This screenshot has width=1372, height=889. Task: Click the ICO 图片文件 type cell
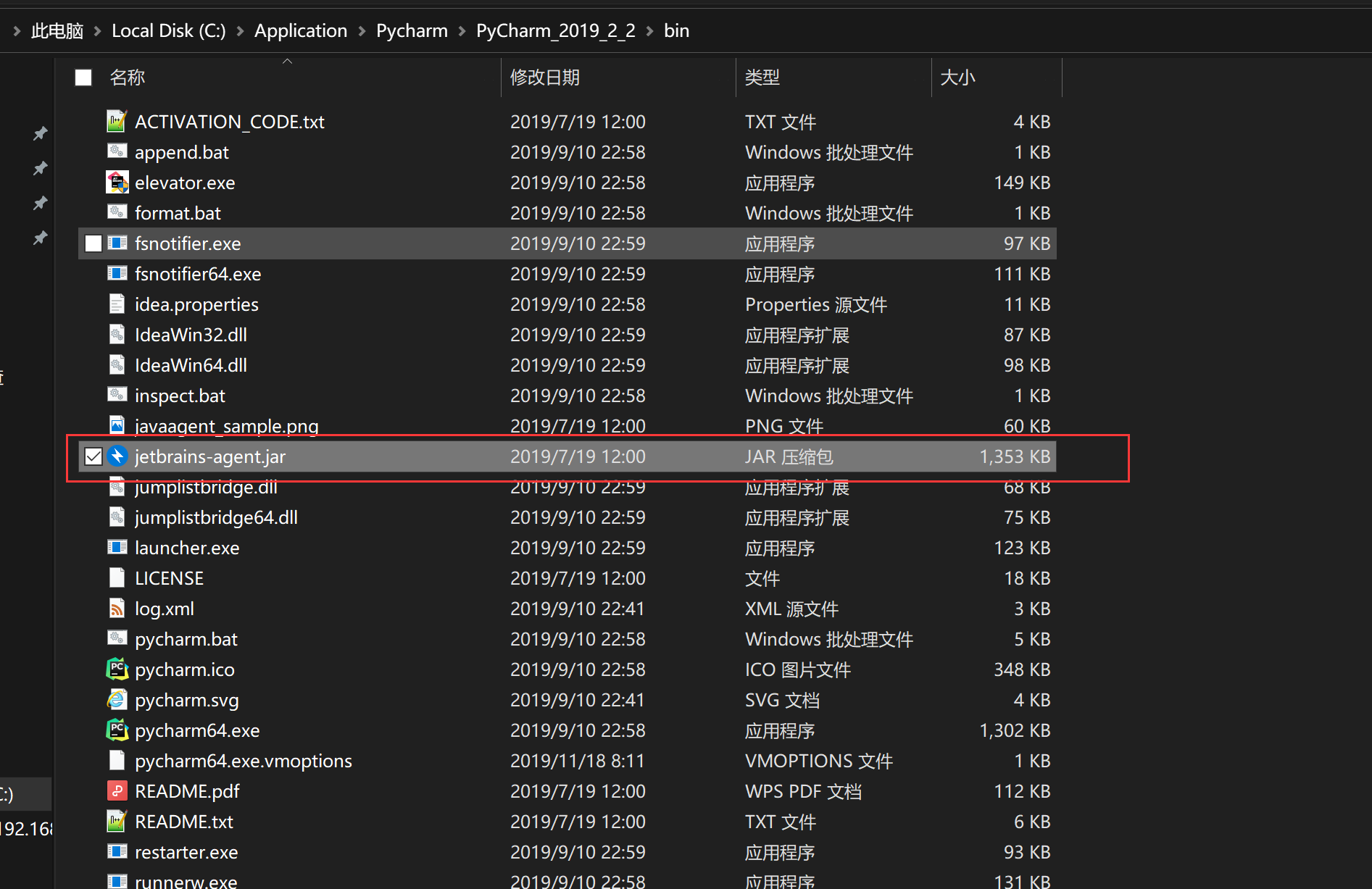click(798, 669)
